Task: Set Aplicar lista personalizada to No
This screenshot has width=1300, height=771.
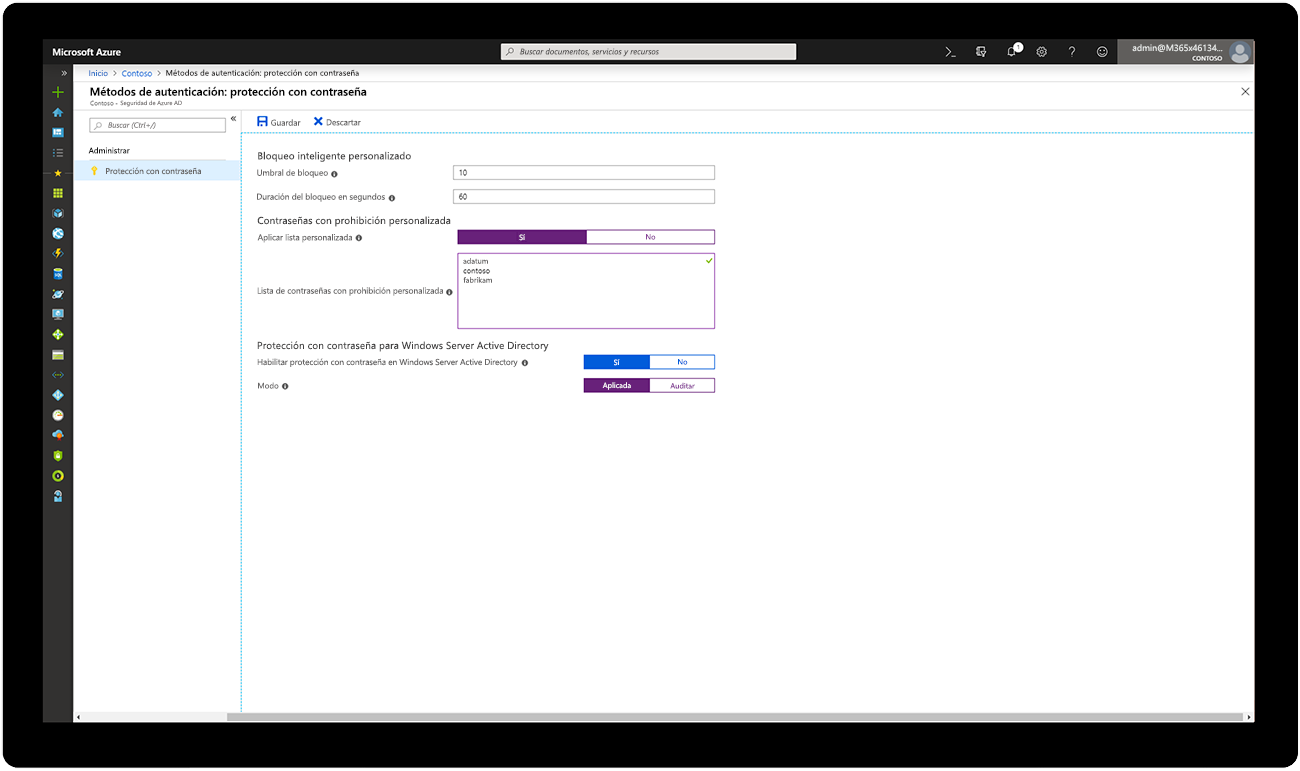Action: click(x=650, y=237)
